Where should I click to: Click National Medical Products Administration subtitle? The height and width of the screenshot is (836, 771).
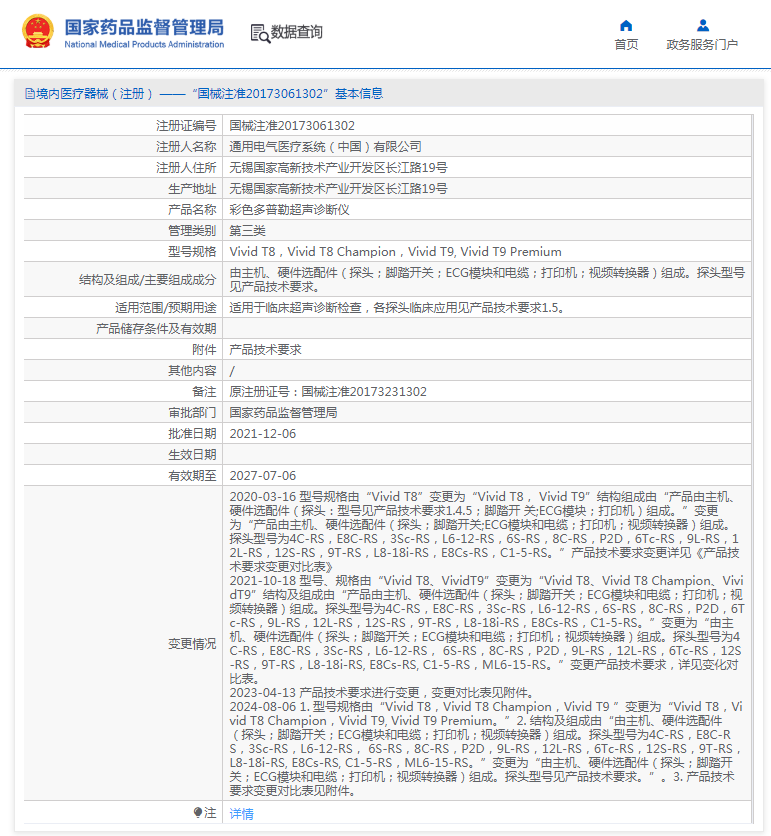tap(144, 44)
